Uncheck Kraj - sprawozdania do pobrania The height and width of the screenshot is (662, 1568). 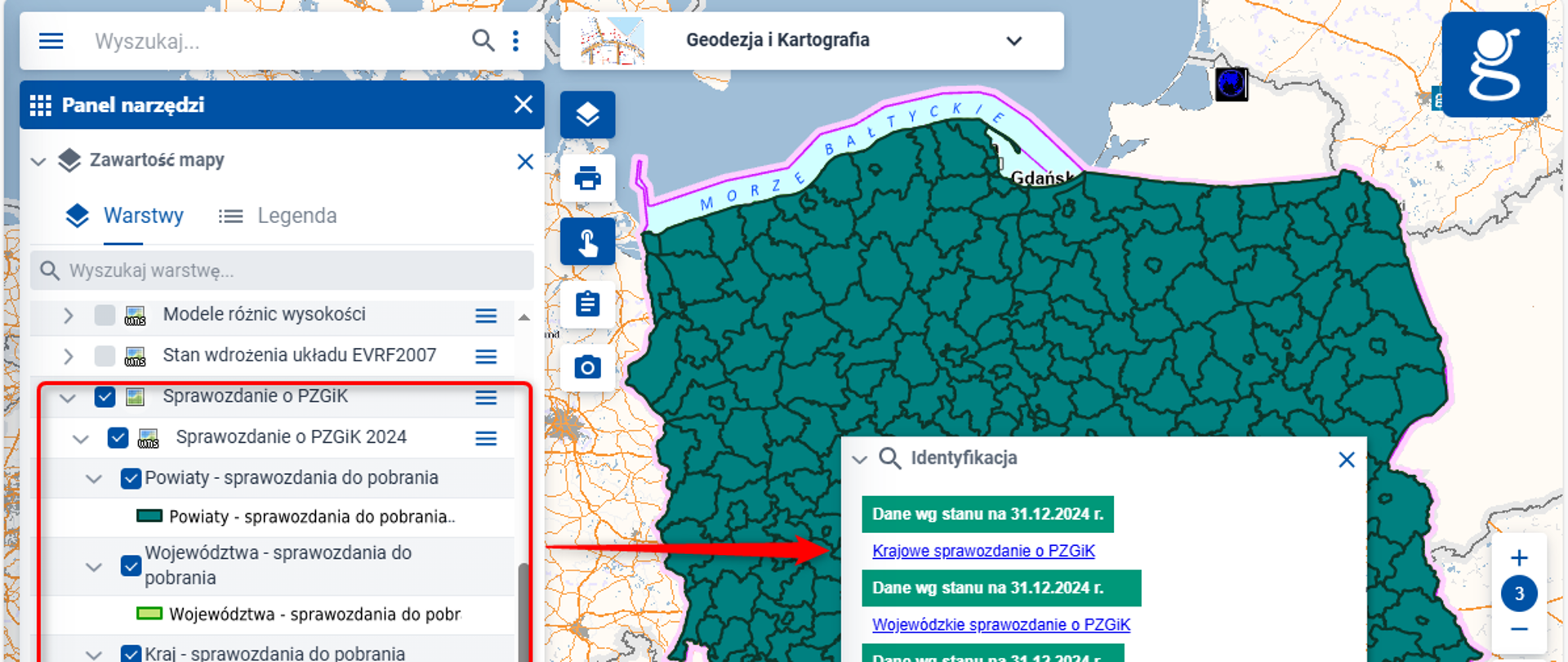tap(131, 653)
